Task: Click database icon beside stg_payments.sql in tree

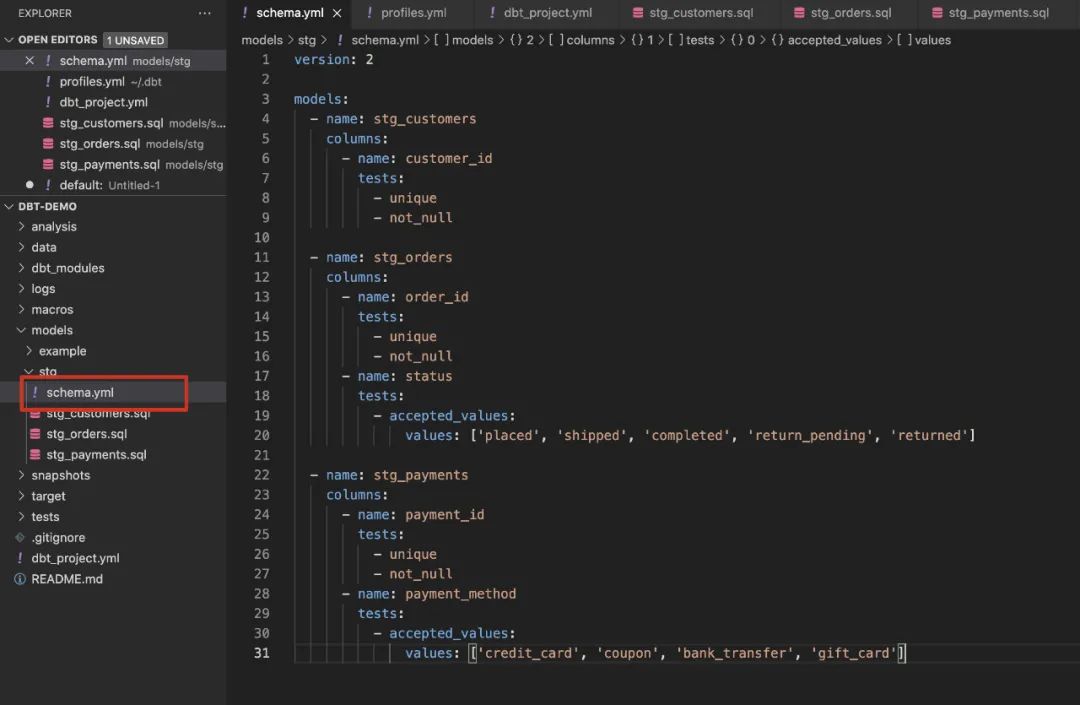Action: click(35, 454)
